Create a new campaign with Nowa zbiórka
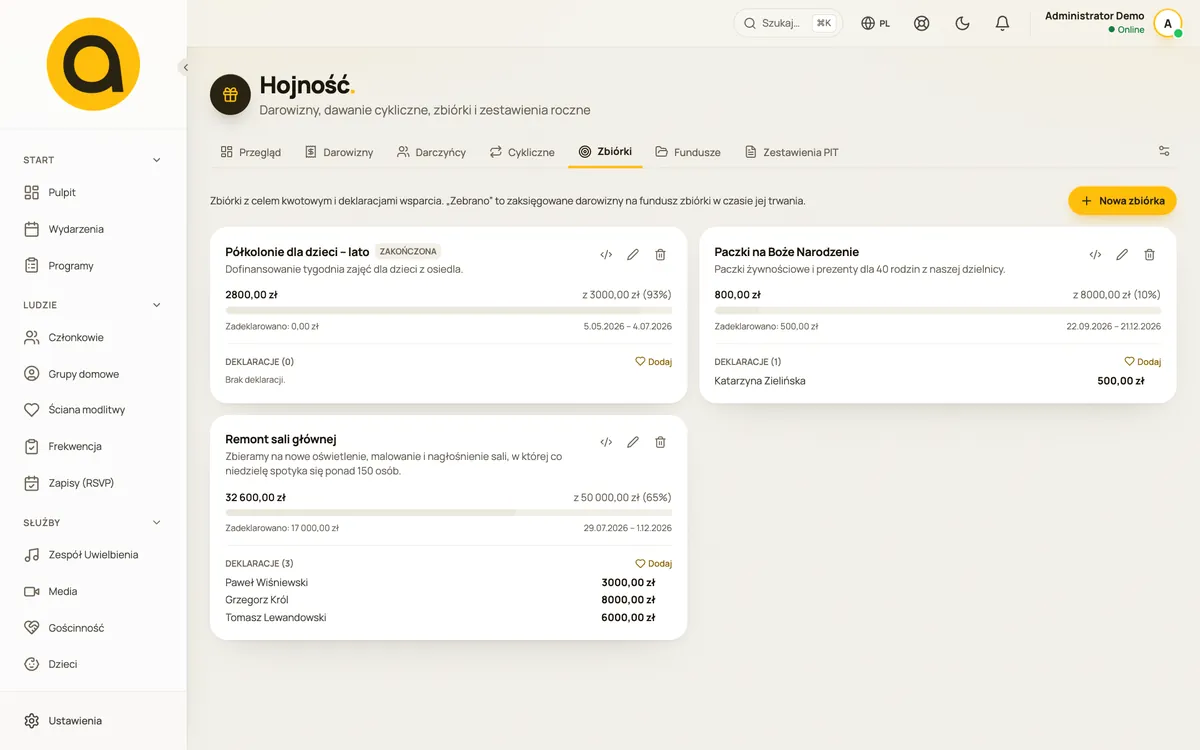Screen dimensions: 1200x750 click(1122, 201)
